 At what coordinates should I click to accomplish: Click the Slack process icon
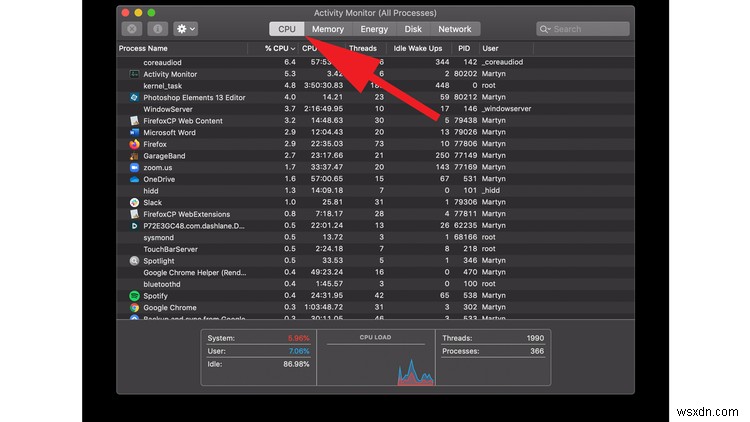(x=134, y=202)
